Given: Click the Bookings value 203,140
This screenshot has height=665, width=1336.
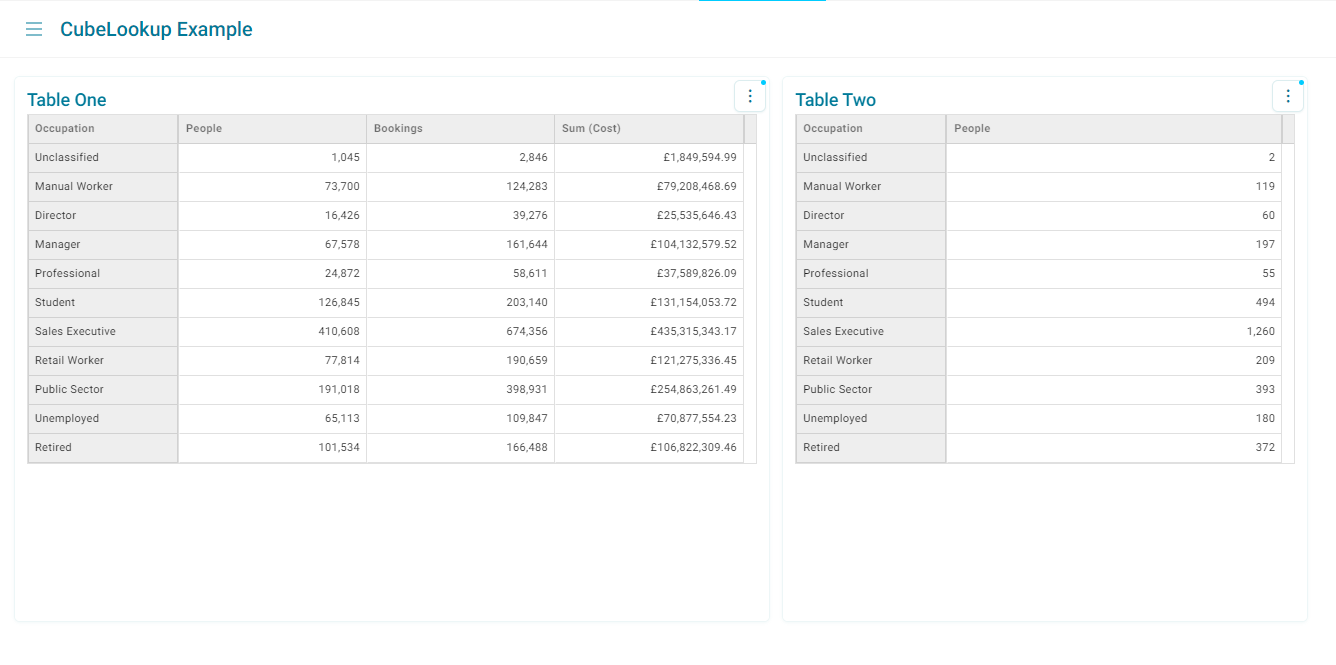Looking at the screenshot, I should coord(461,303).
